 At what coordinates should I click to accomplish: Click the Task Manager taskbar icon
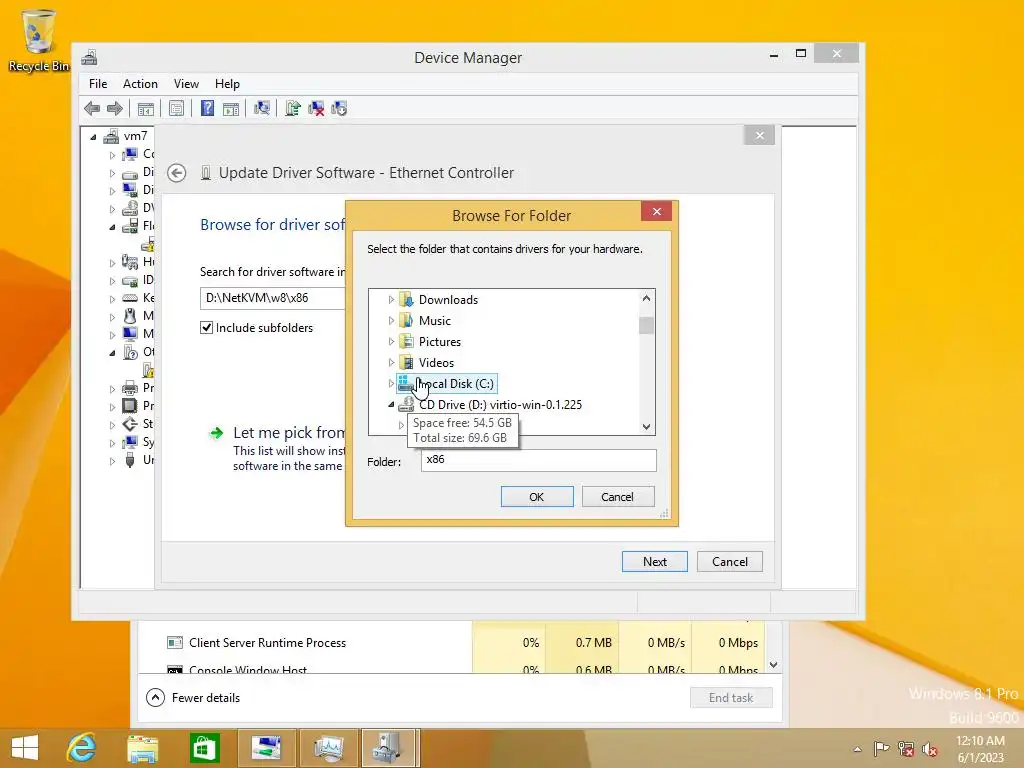[329, 748]
